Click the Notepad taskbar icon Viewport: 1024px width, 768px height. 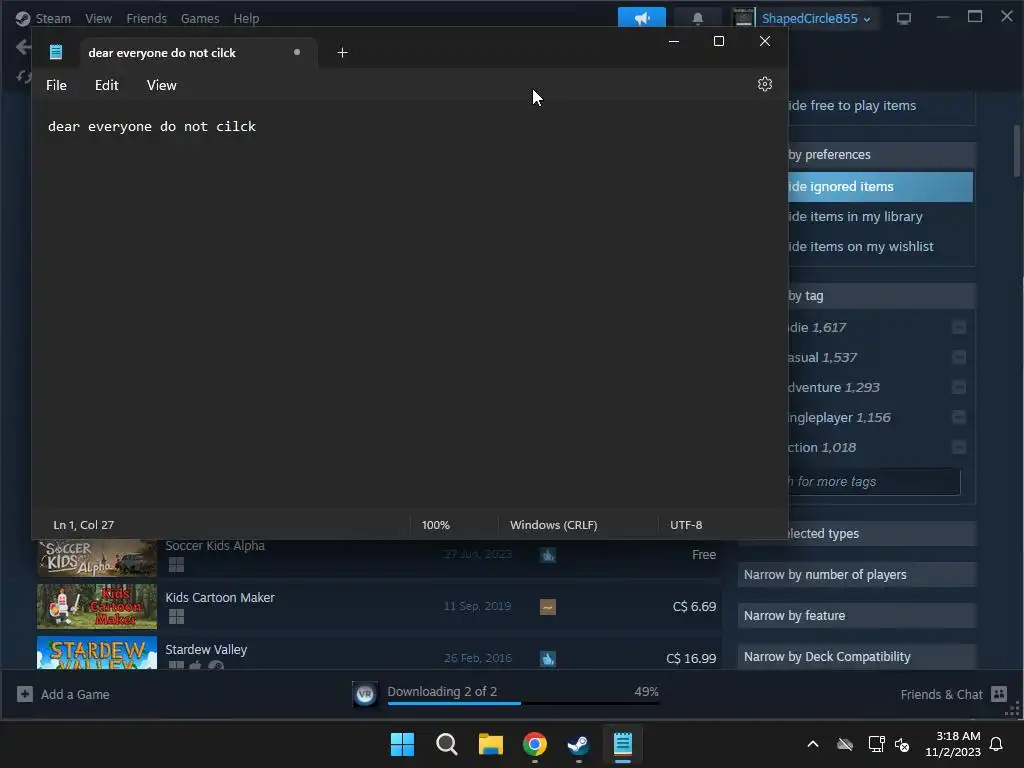click(x=622, y=744)
